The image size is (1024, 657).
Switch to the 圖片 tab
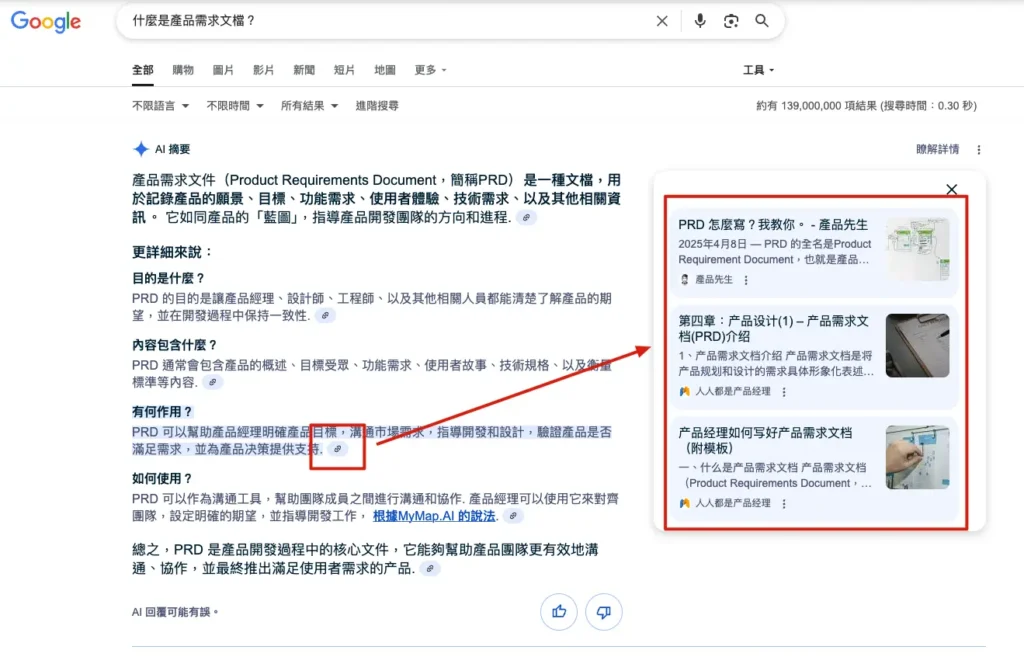(223, 70)
